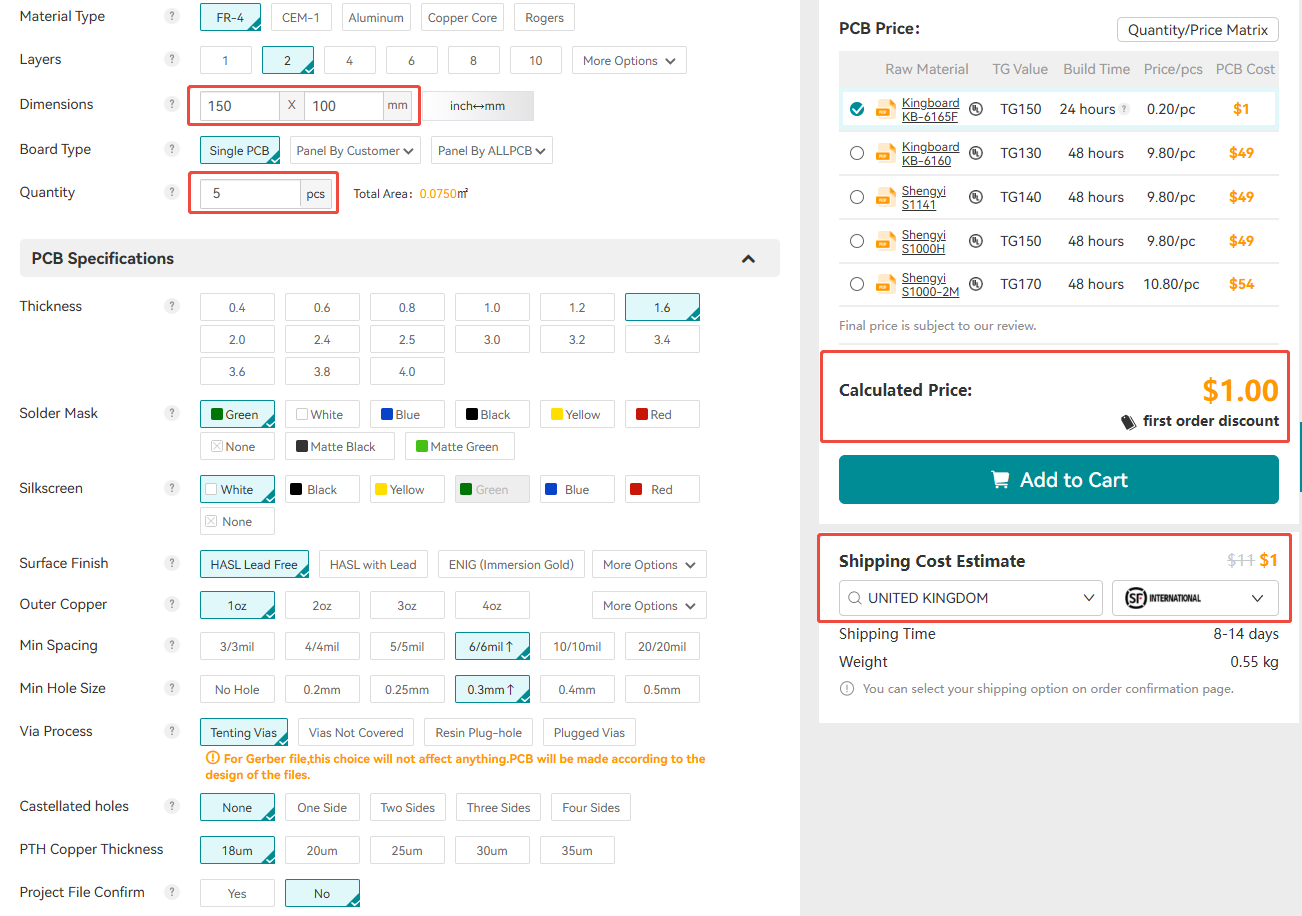Click the dimension height field 100
Image resolution: width=1302 pixels, height=916 pixels.
coord(344,105)
